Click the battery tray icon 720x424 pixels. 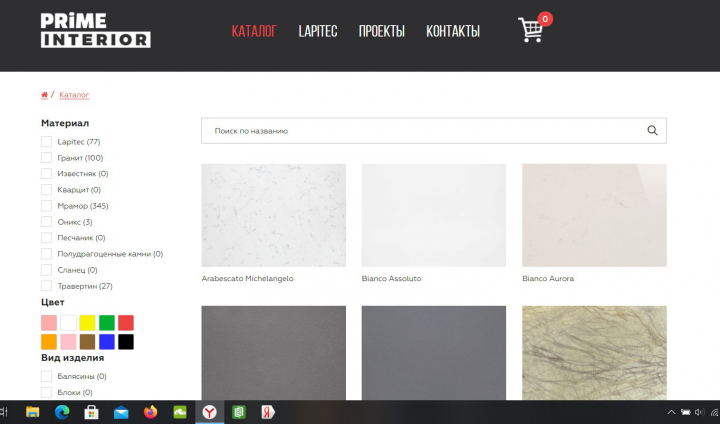click(686, 412)
